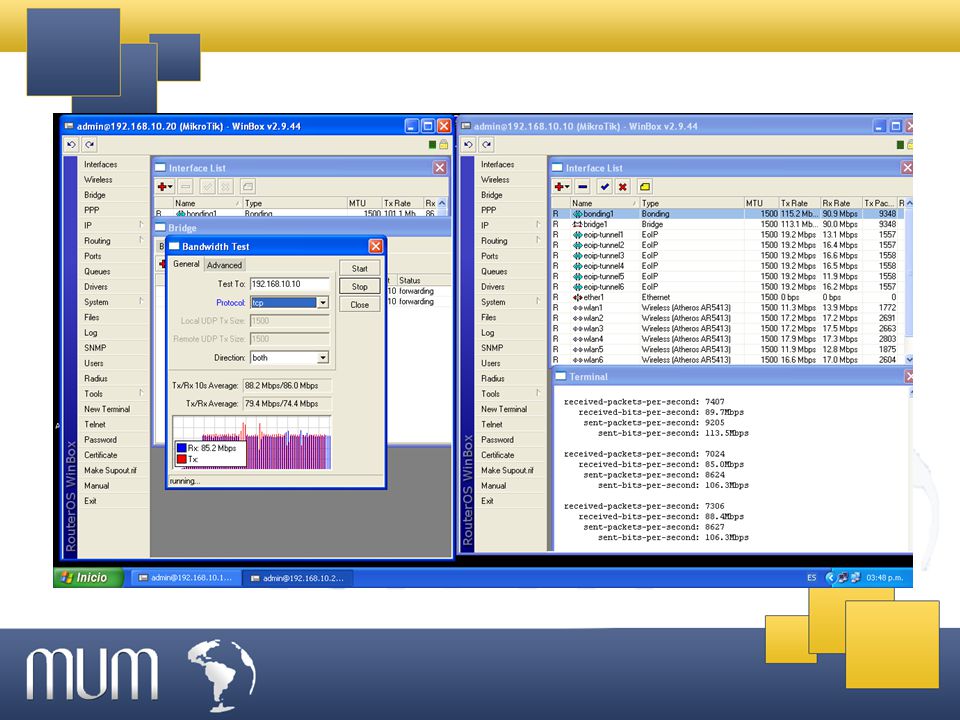Switch to the Advanced tab in Bandwidth Test
The height and width of the screenshot is (720, 960).
(224, 265)
